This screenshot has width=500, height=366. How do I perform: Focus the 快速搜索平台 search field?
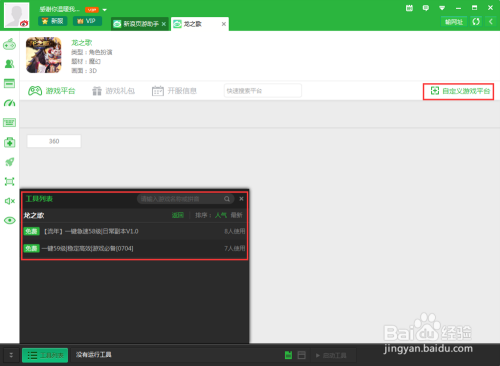pos(263,91)
